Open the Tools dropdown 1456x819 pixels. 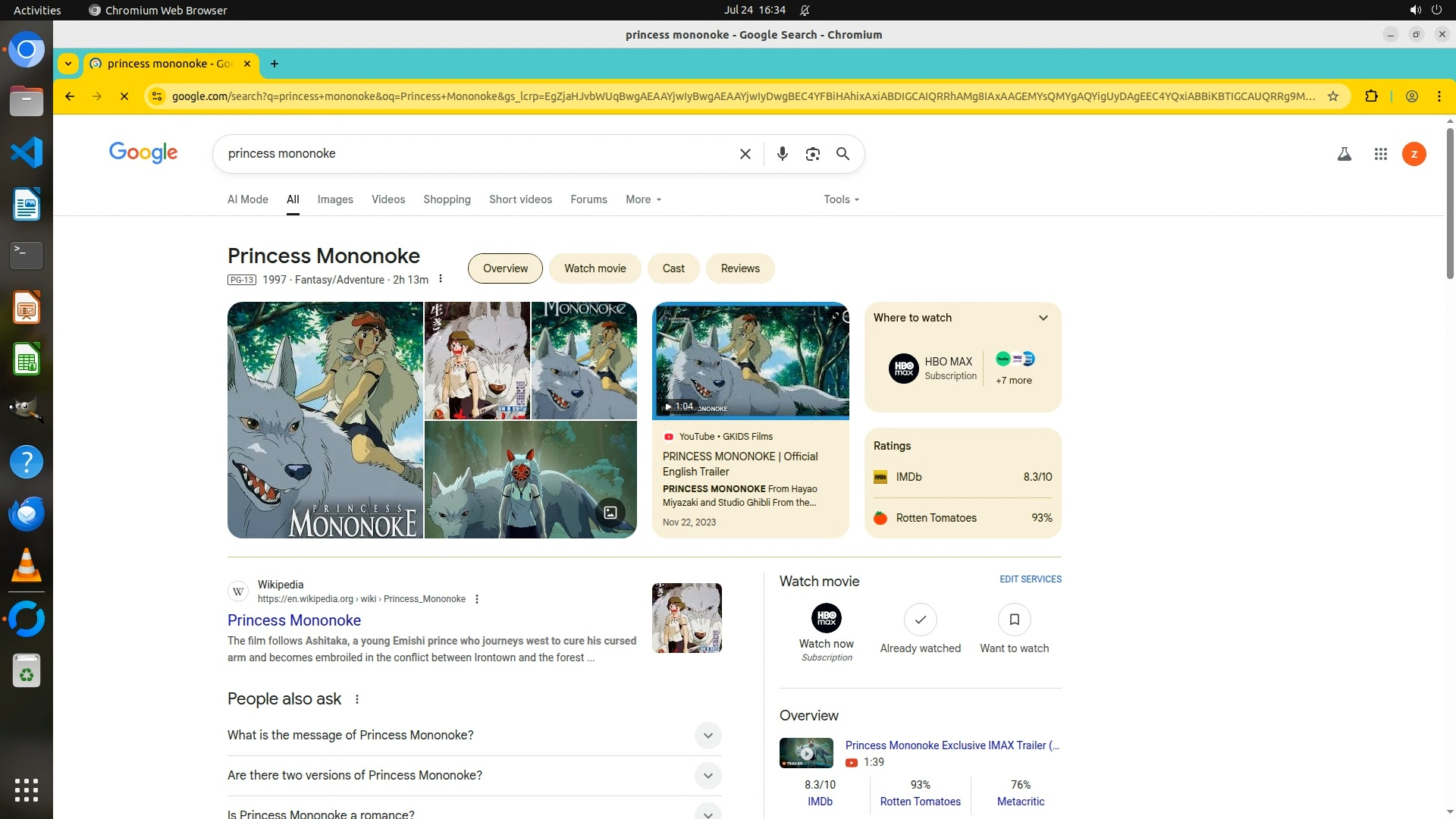[x=841, y=199]
